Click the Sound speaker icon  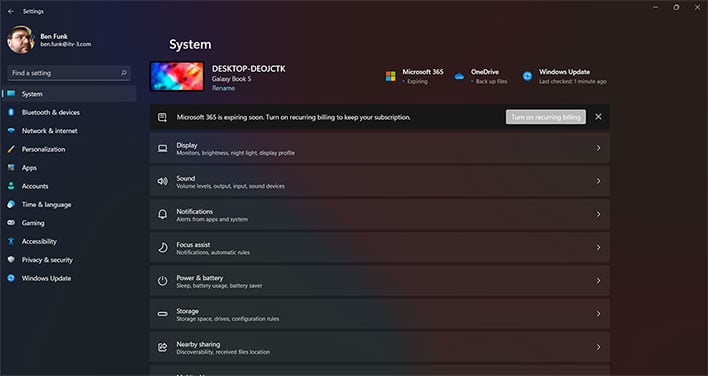point(163,181)
